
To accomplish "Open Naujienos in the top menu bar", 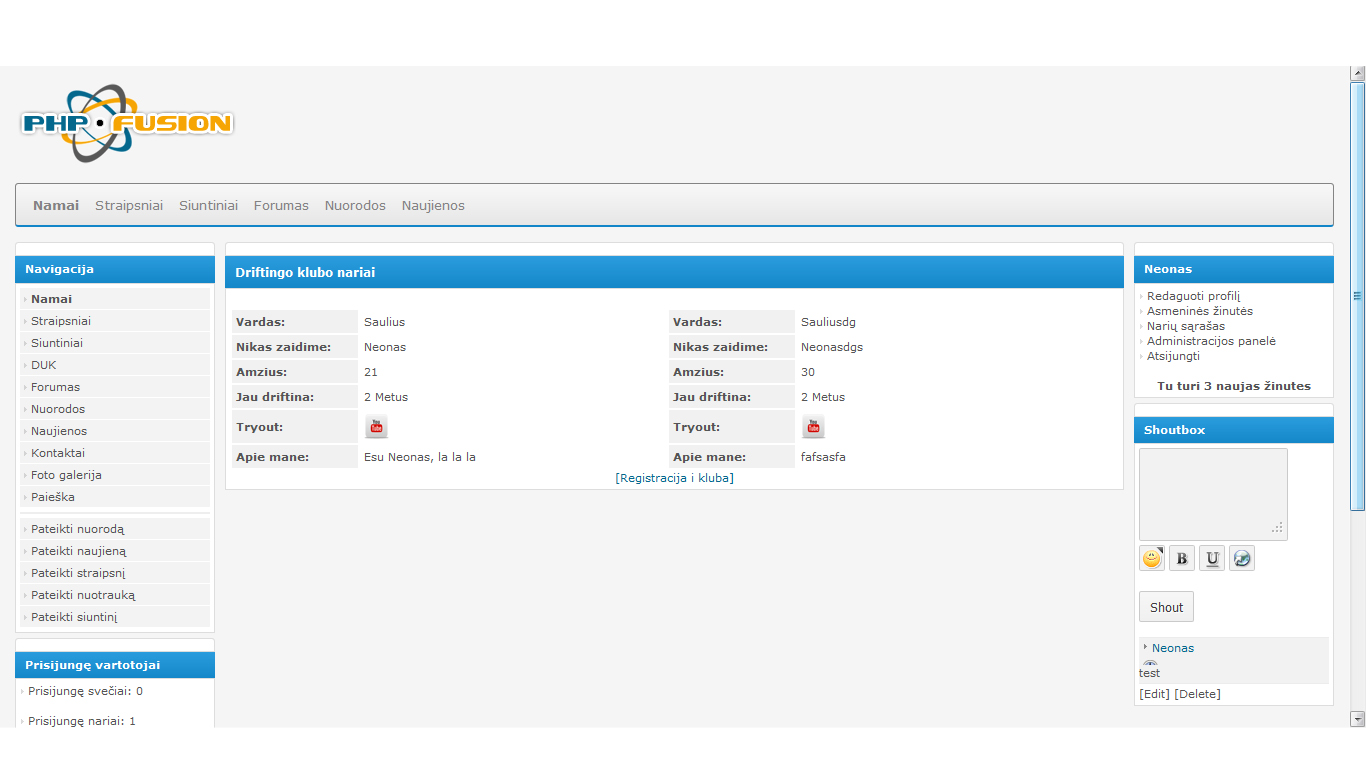I will pos(433,205).
